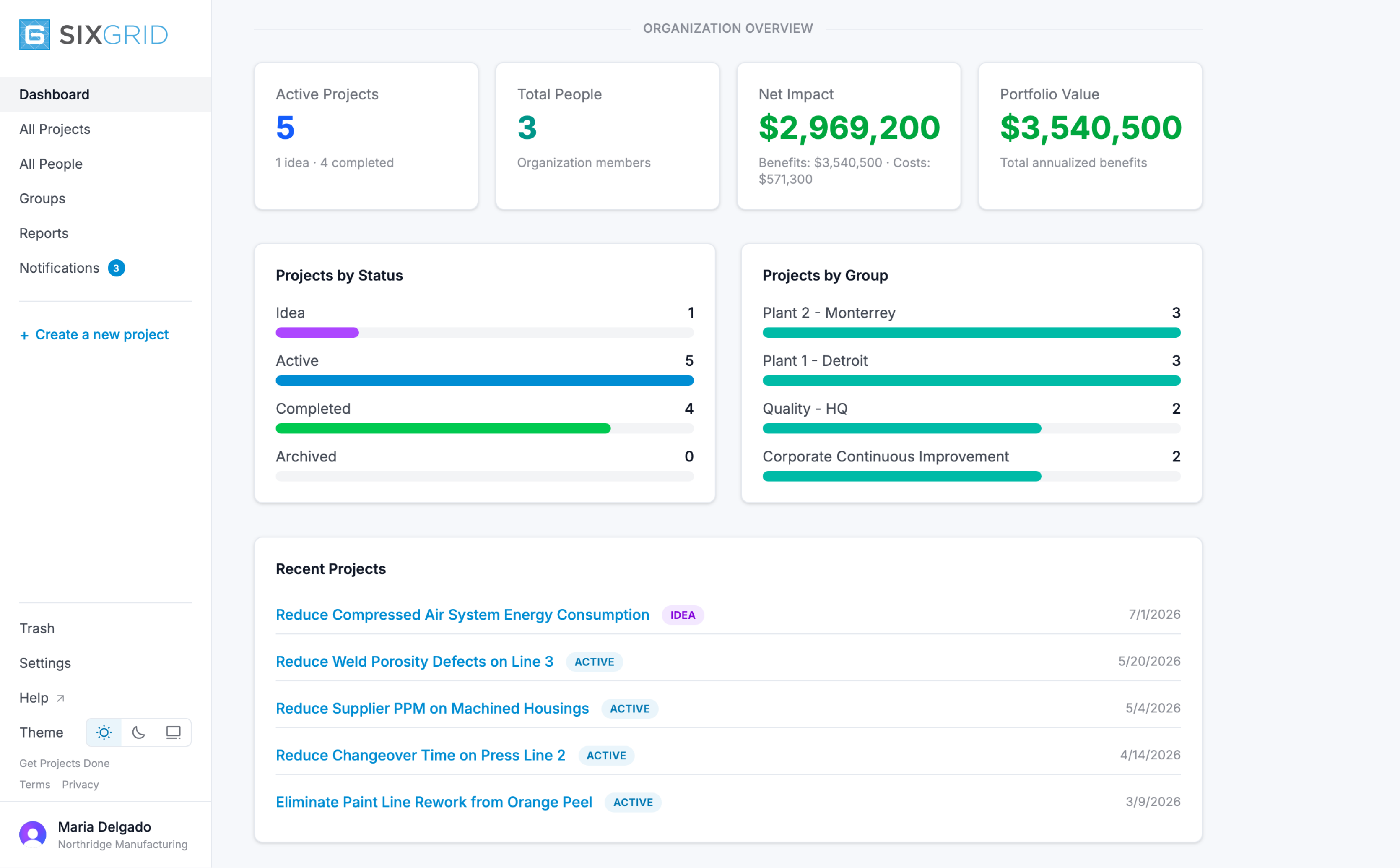The width and height of the screenshot is (1400, 868).
Task: Click the Completed status progress bar
Action: click(485, 428)
